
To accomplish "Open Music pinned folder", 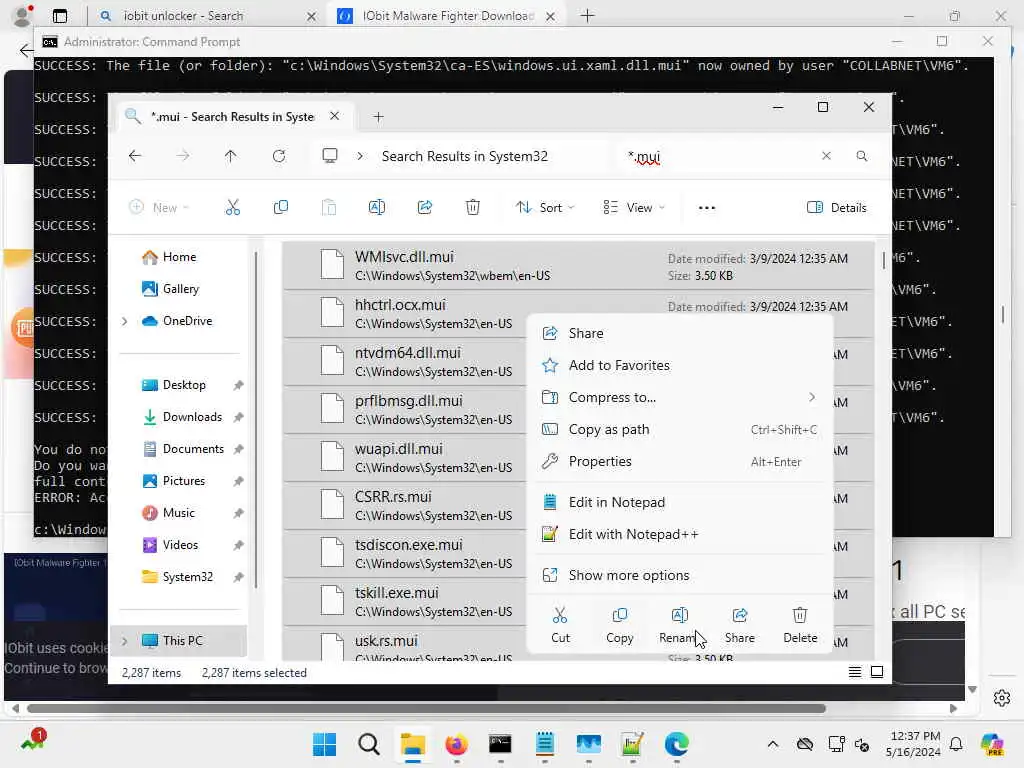I will [x=179, y=513].
